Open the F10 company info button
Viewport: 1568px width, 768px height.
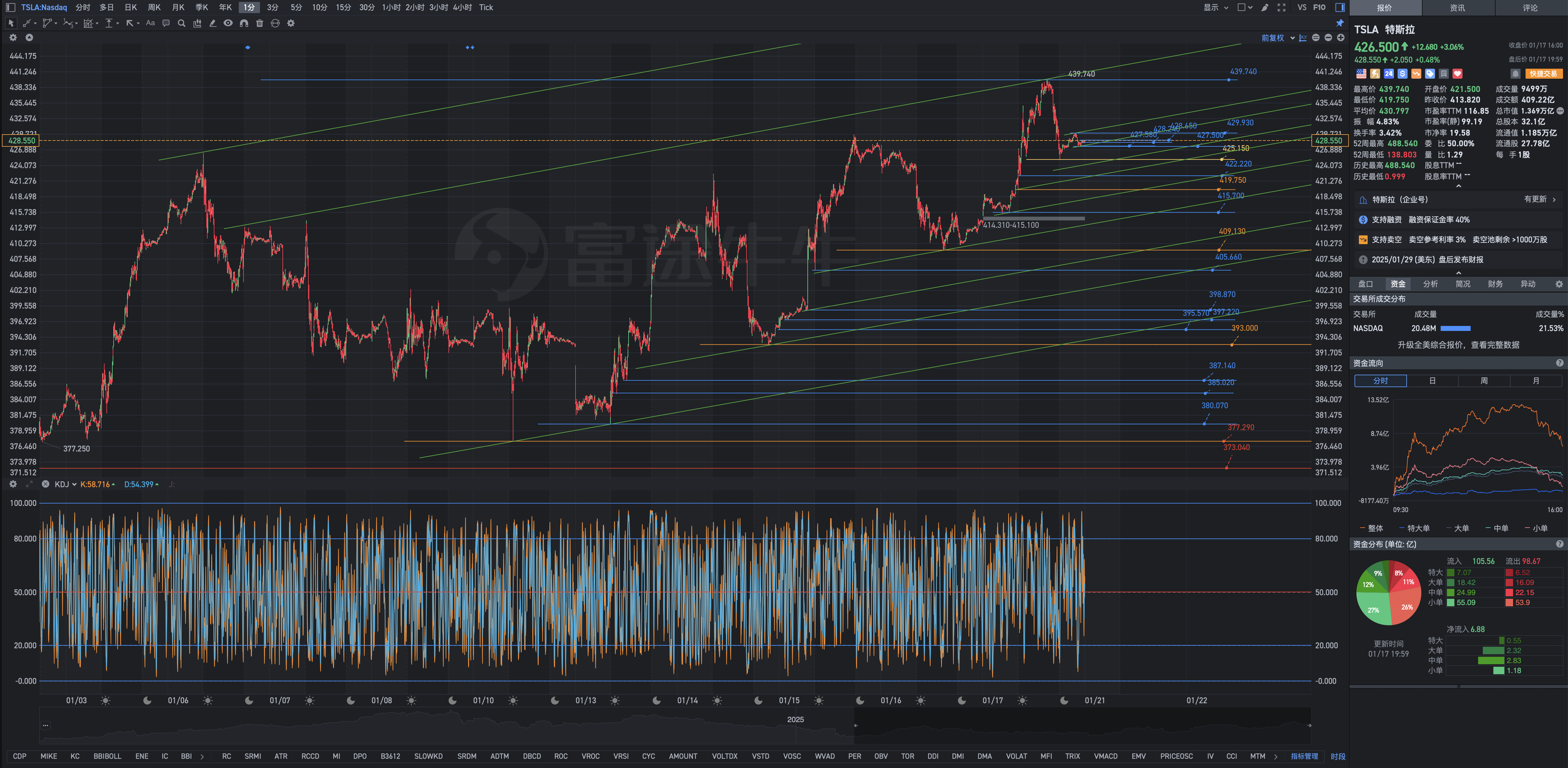pyautogui.click(x=1320, y=7)
